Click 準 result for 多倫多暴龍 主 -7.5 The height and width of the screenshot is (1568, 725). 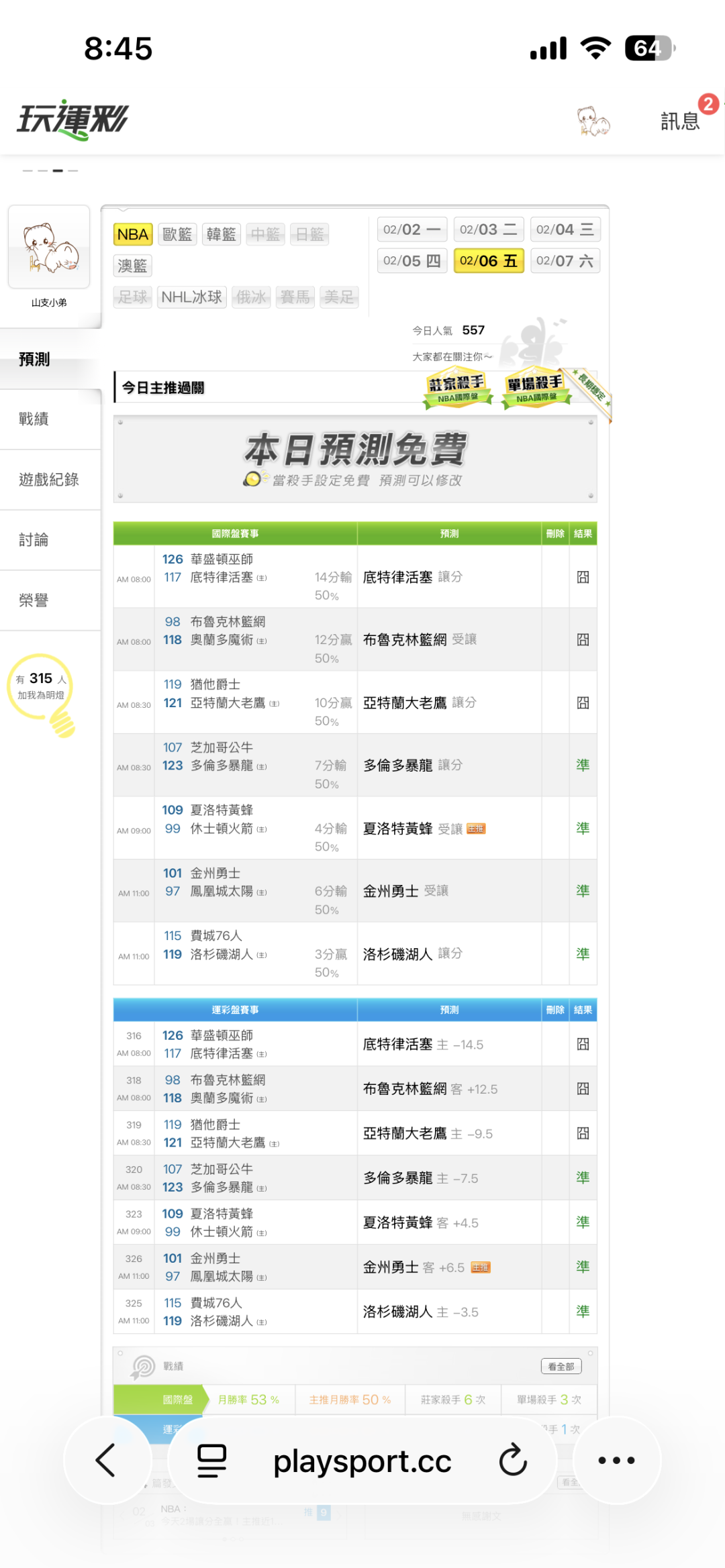pos(583,1178)
